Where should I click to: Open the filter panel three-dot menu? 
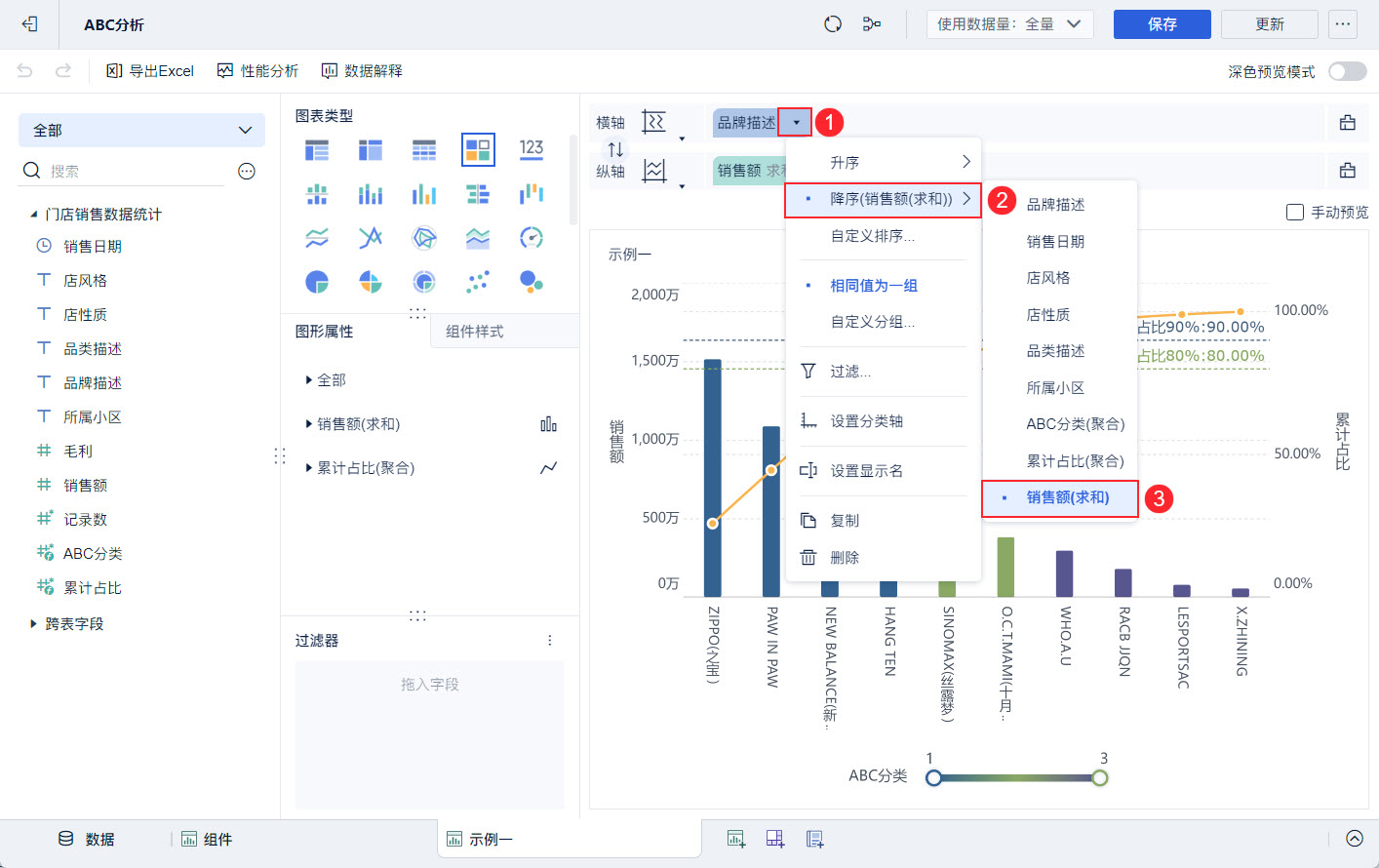tap(550, 641)
